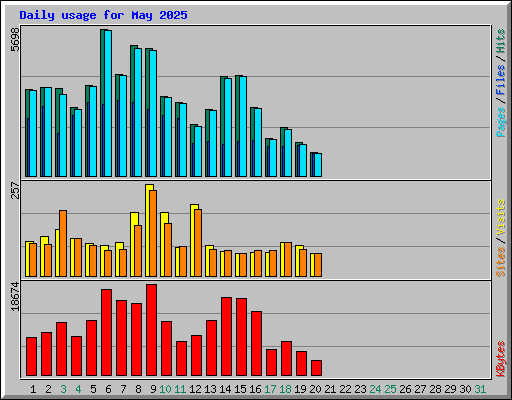Select day 6 on the date axis

coord(108,389)
